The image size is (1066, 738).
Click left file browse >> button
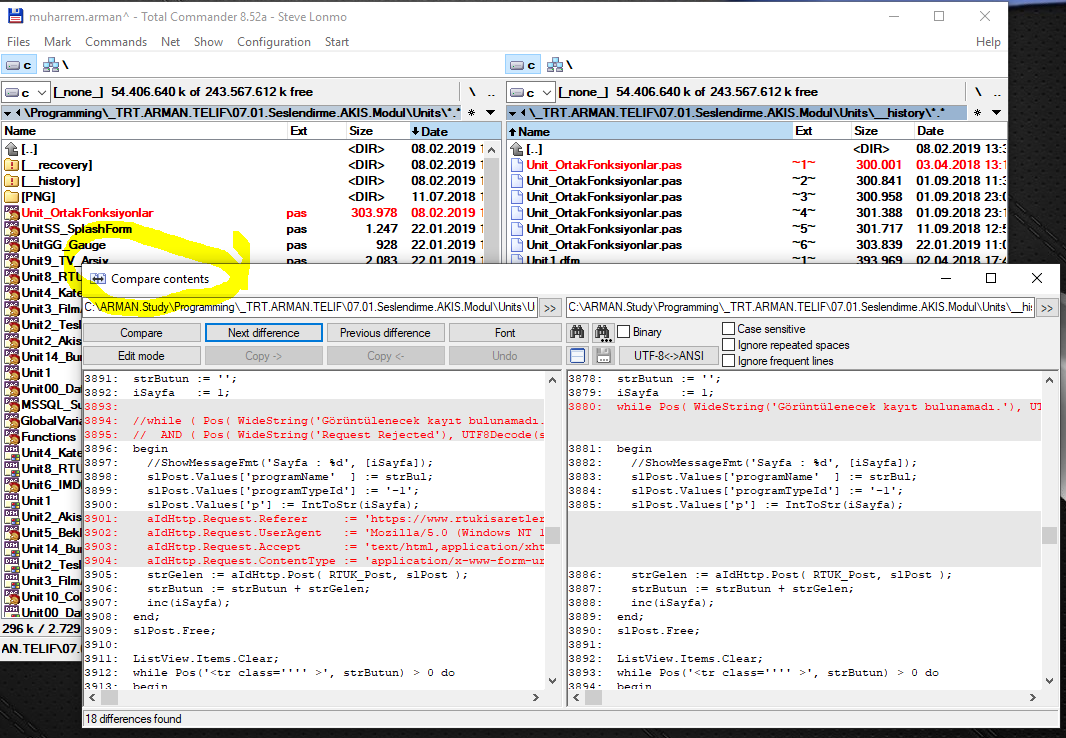pyautogui.click(x=549, y=308)
